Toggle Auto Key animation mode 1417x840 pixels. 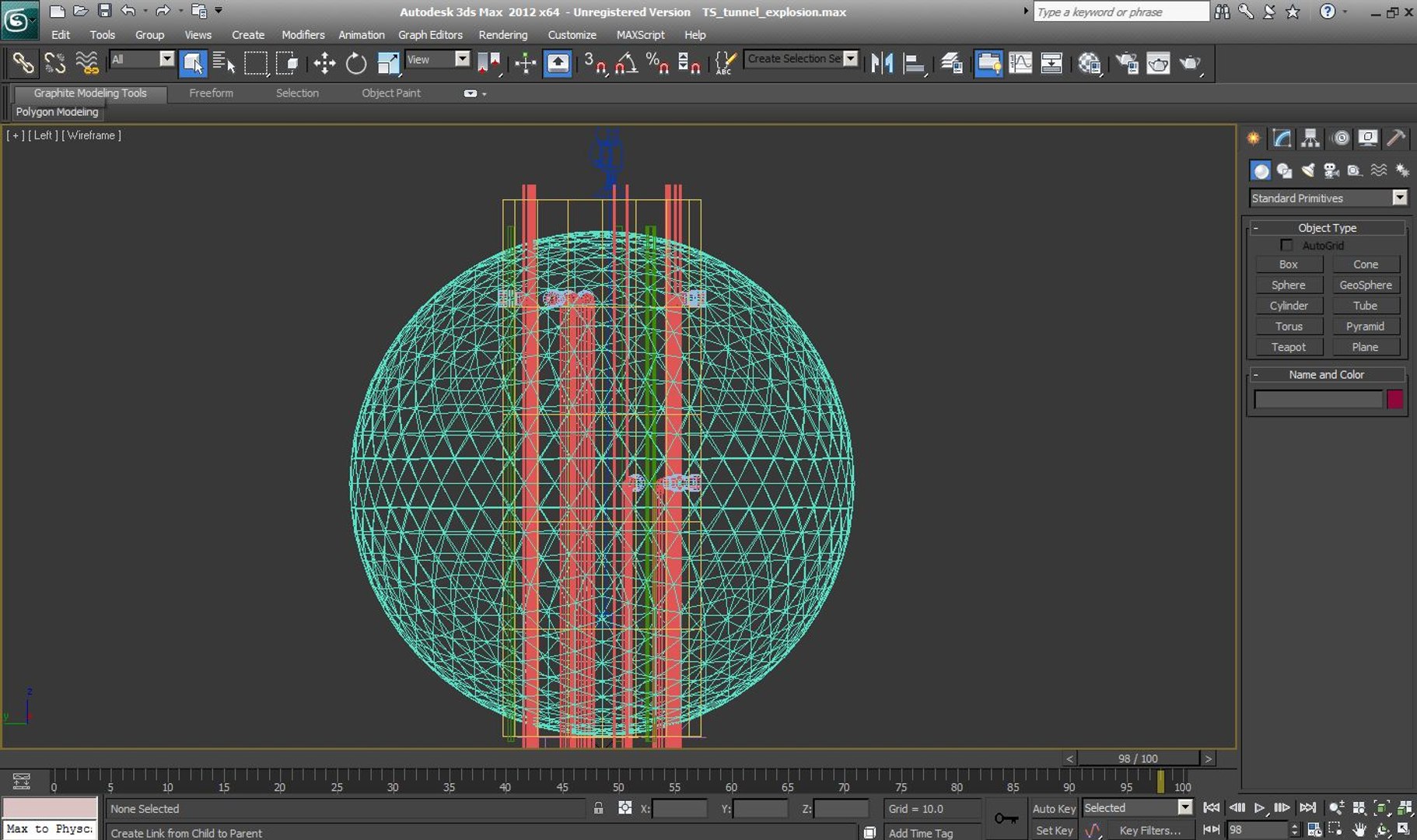click(x=1054, y=809)
